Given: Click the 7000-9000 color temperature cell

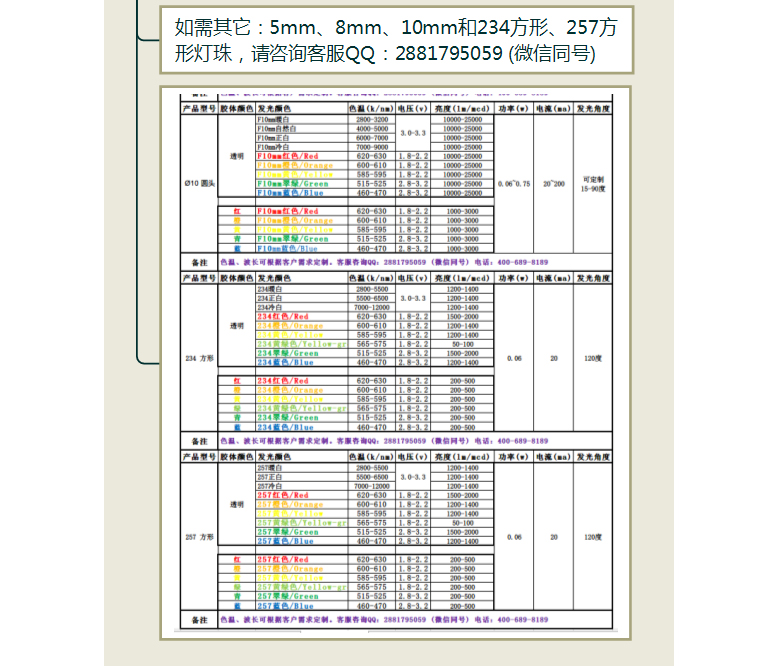Looking at the screenshot, I should pyautogui.click(x=371, y=147).
